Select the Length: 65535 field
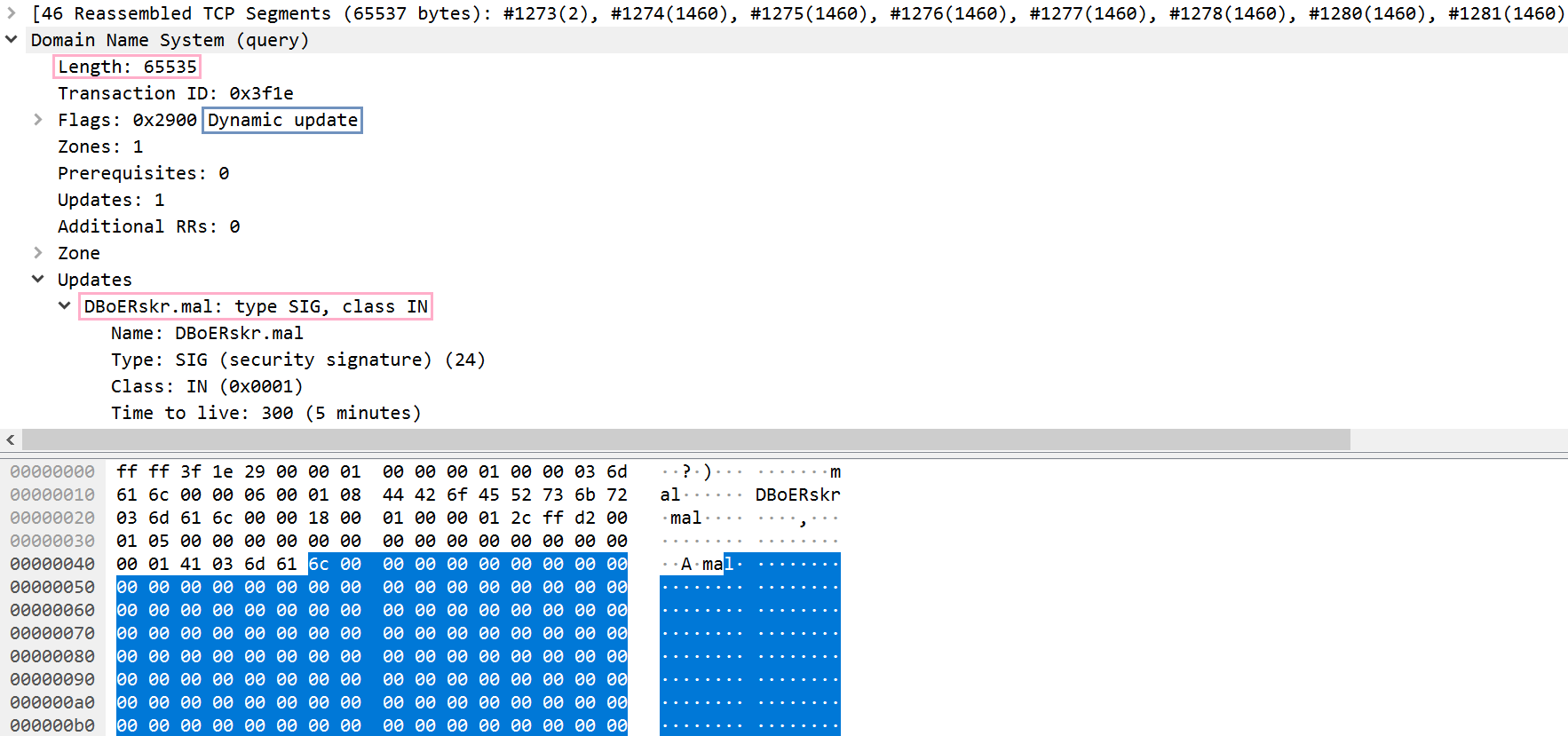 (x=127, y=67)
